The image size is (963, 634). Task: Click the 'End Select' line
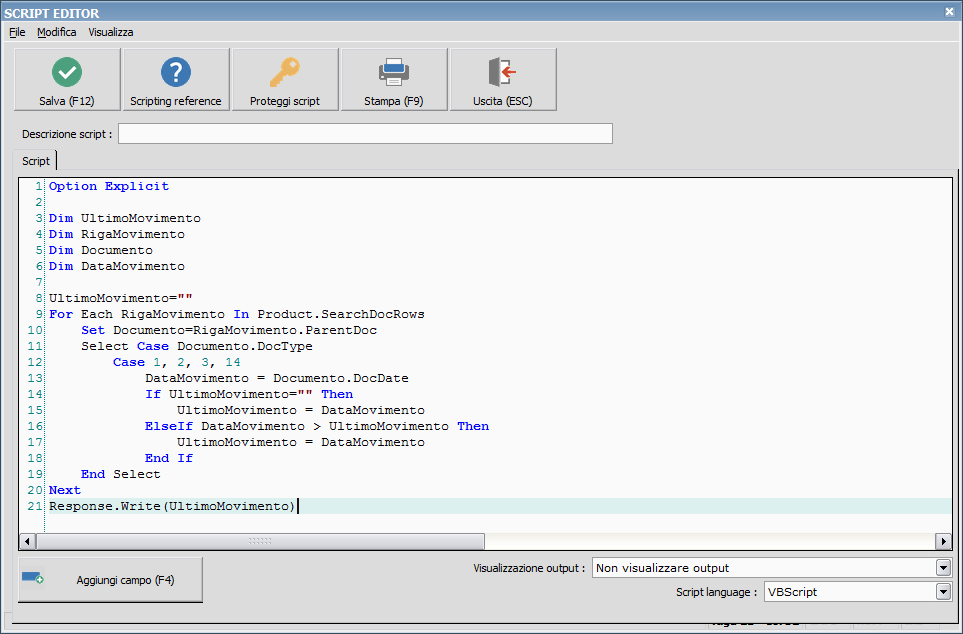click(120, 474)
